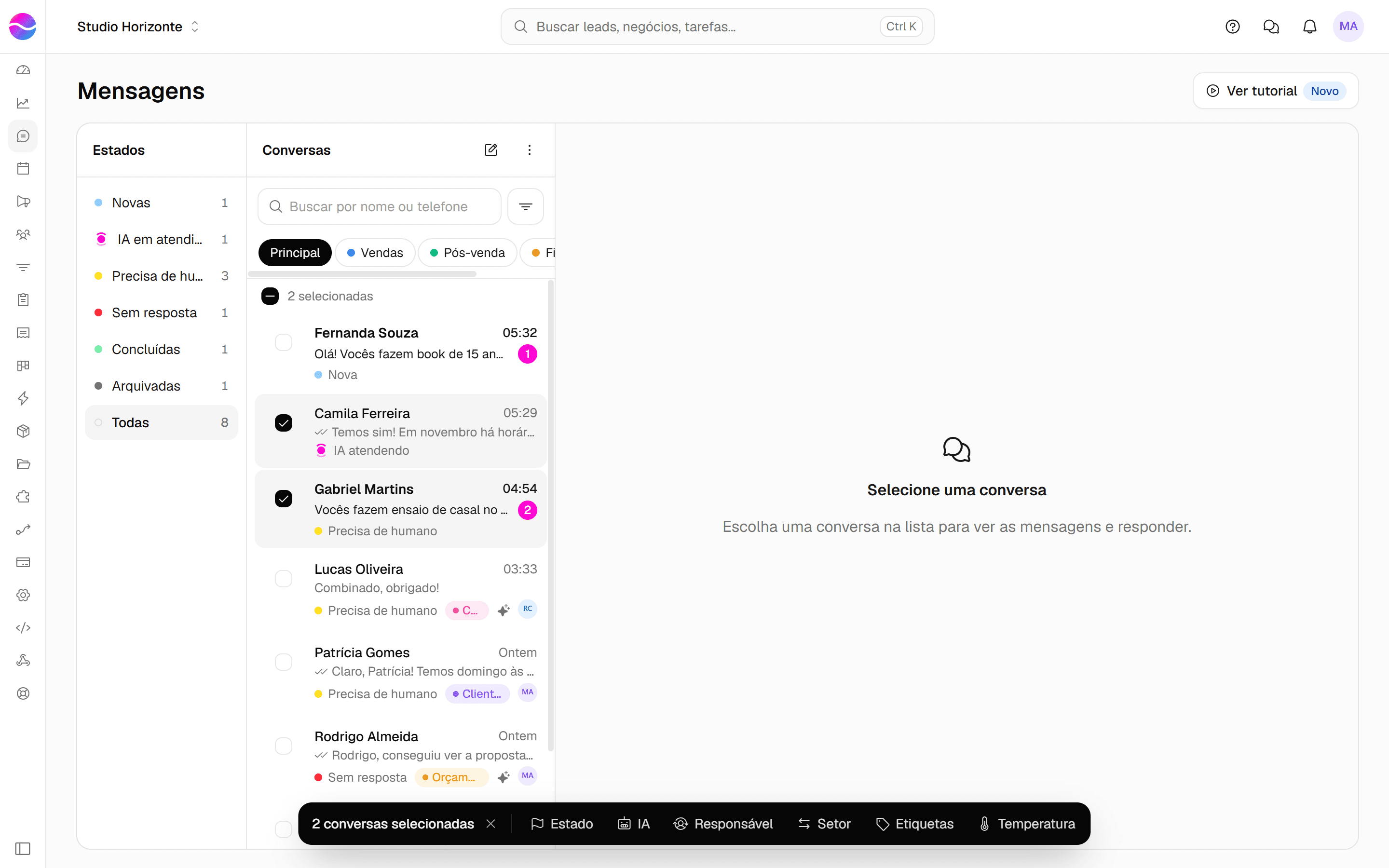Open the lightning automation icon in sidebar
The width and height of the screenshot is (1389, 868).
23,398
